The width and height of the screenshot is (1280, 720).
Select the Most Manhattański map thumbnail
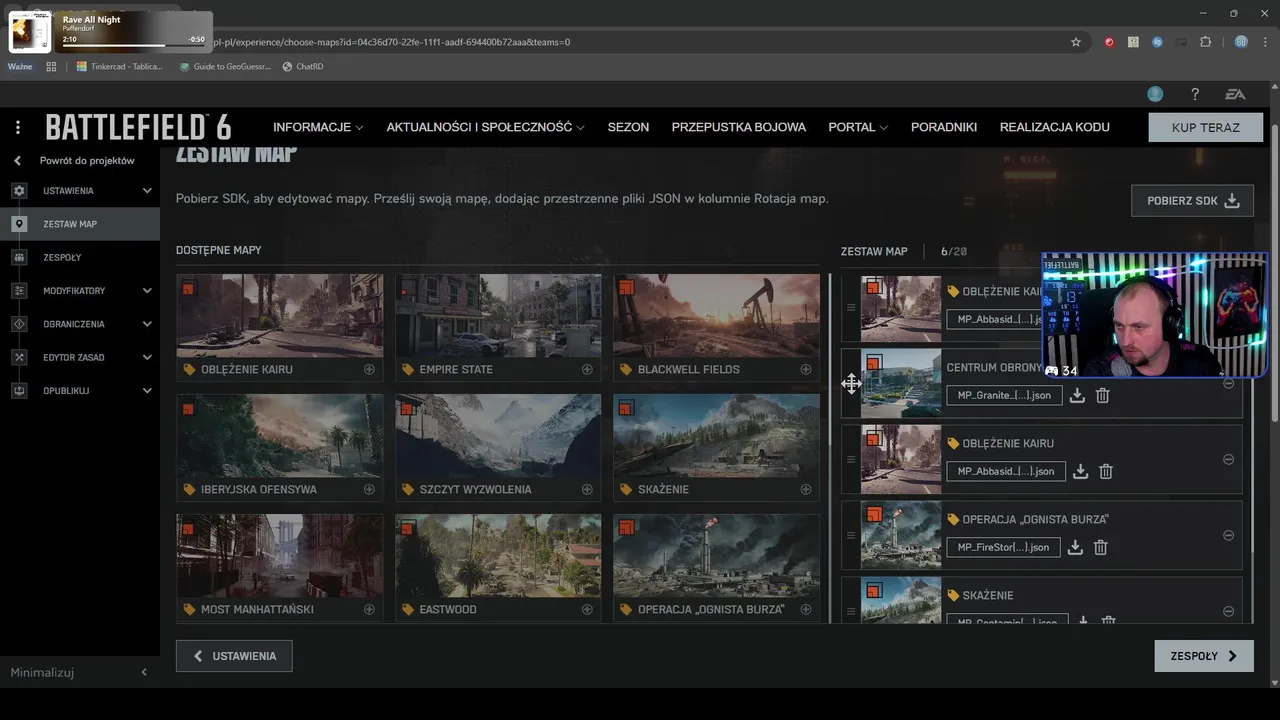coord(280,555)
